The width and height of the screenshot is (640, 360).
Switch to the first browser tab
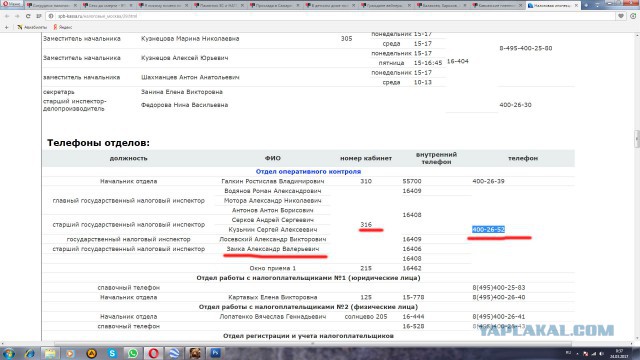point(51,5)
